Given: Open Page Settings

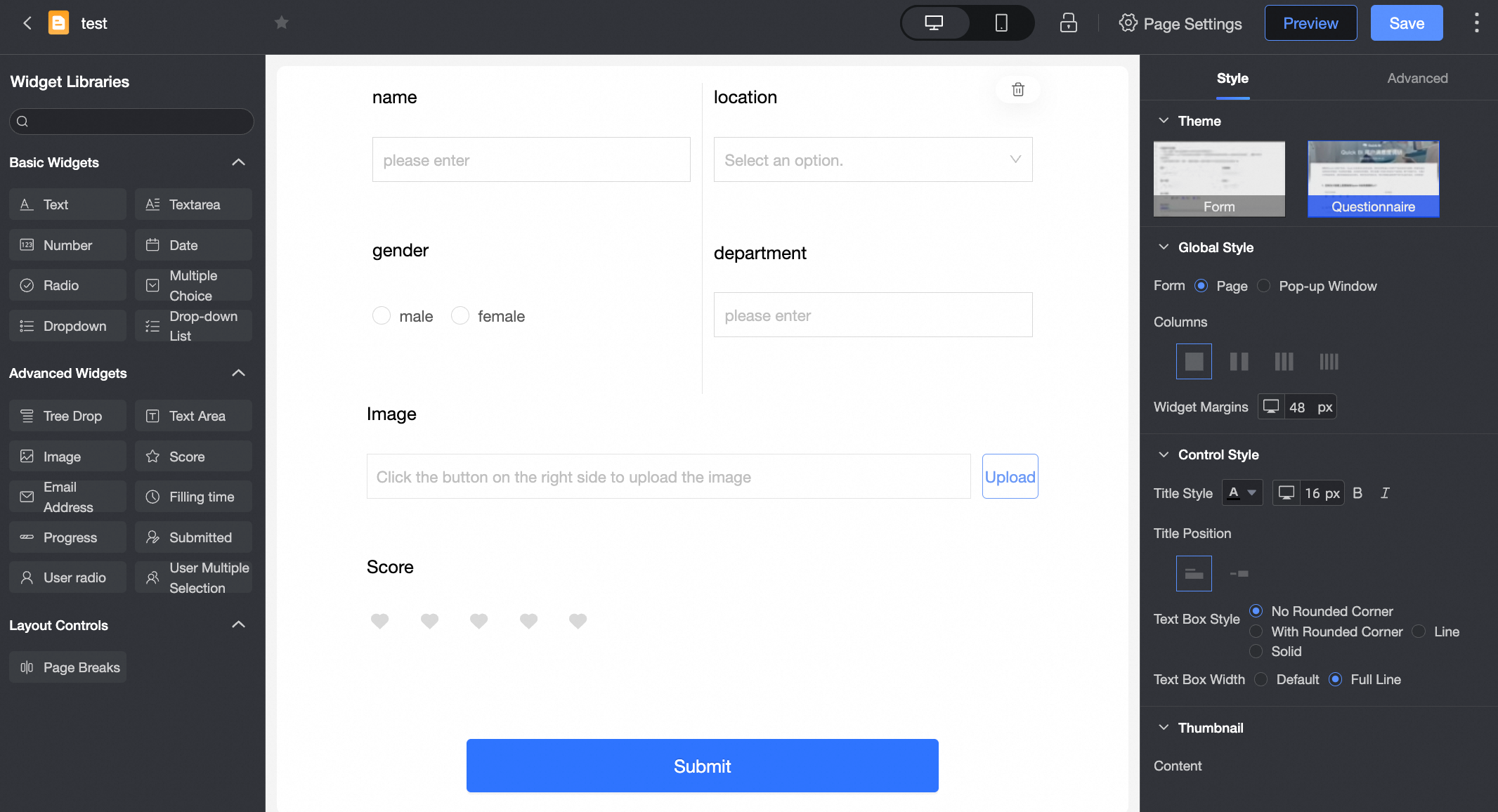Looking at the screenshot, I should [1180, 23].
